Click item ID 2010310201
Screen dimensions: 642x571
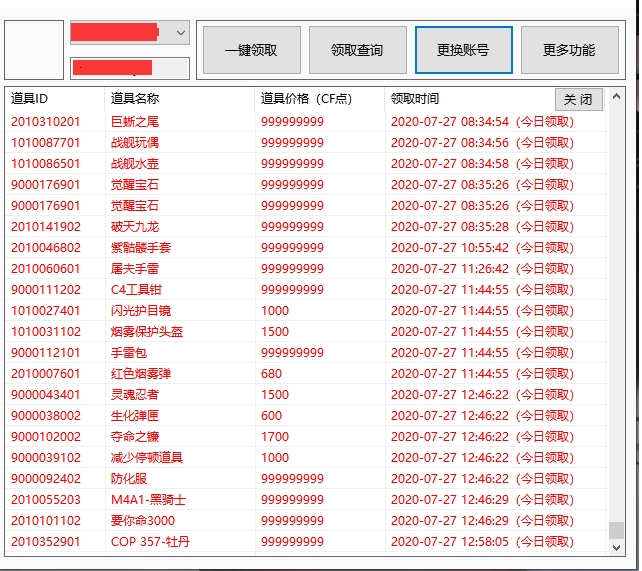tap(45, 122)
